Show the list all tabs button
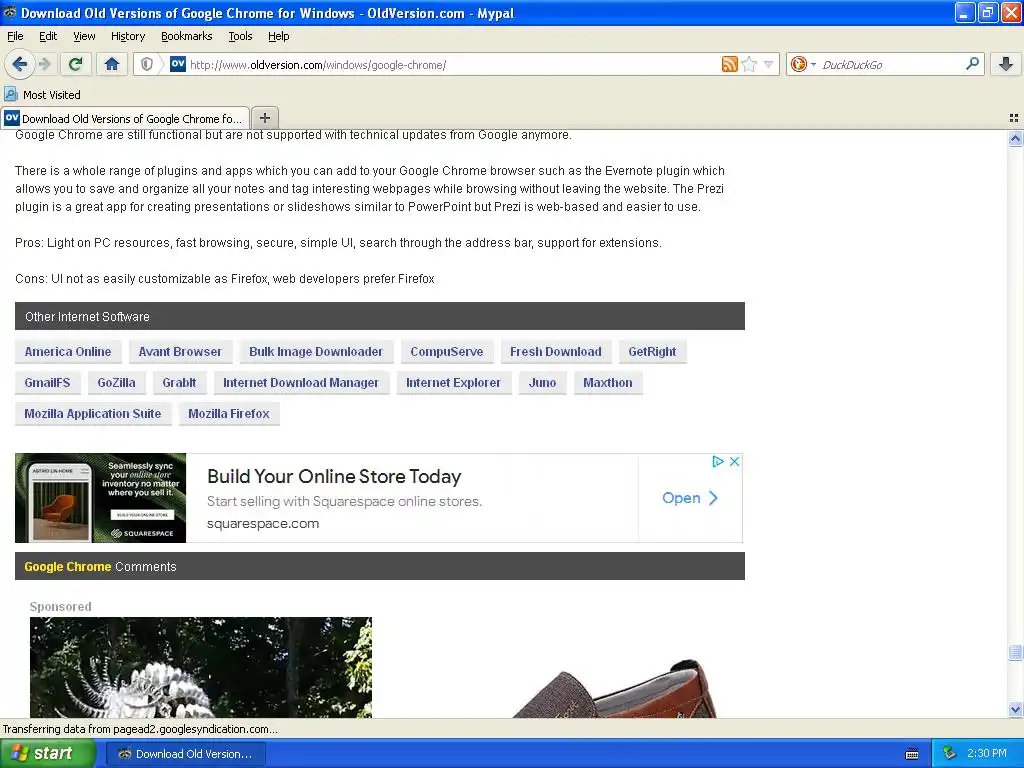This screenshot has width=1024, height=768. point(1014,118)
